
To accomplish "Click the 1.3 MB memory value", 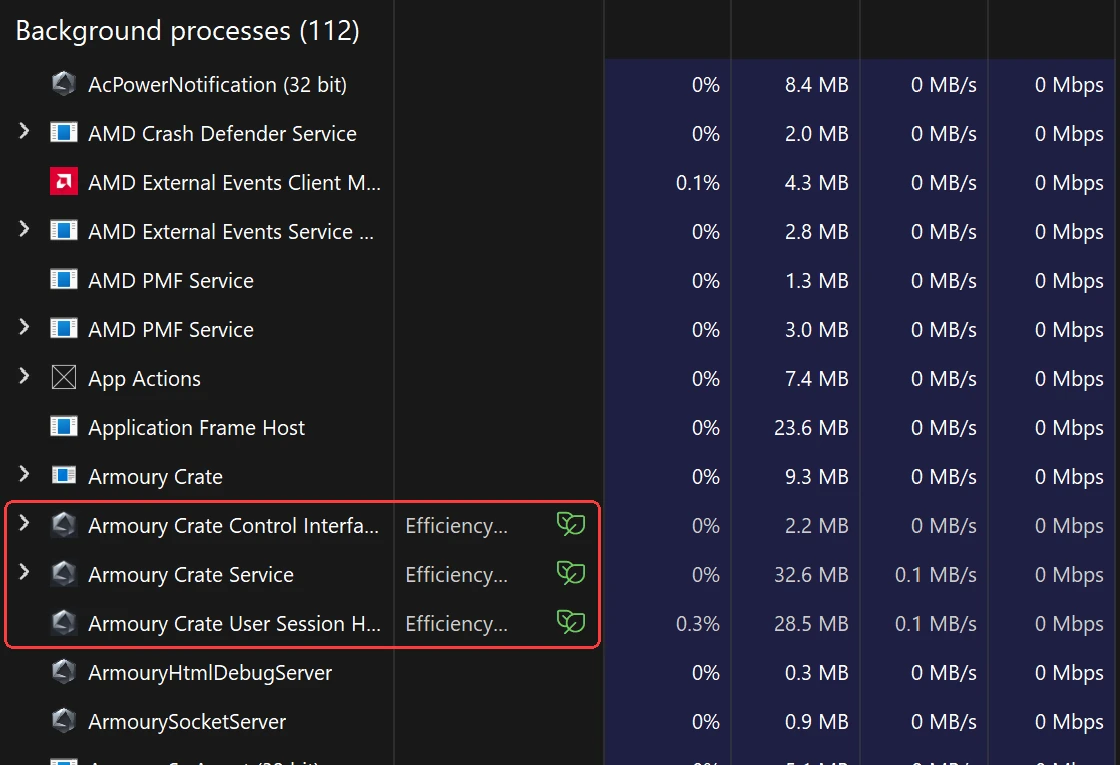I will click(816, 281).
